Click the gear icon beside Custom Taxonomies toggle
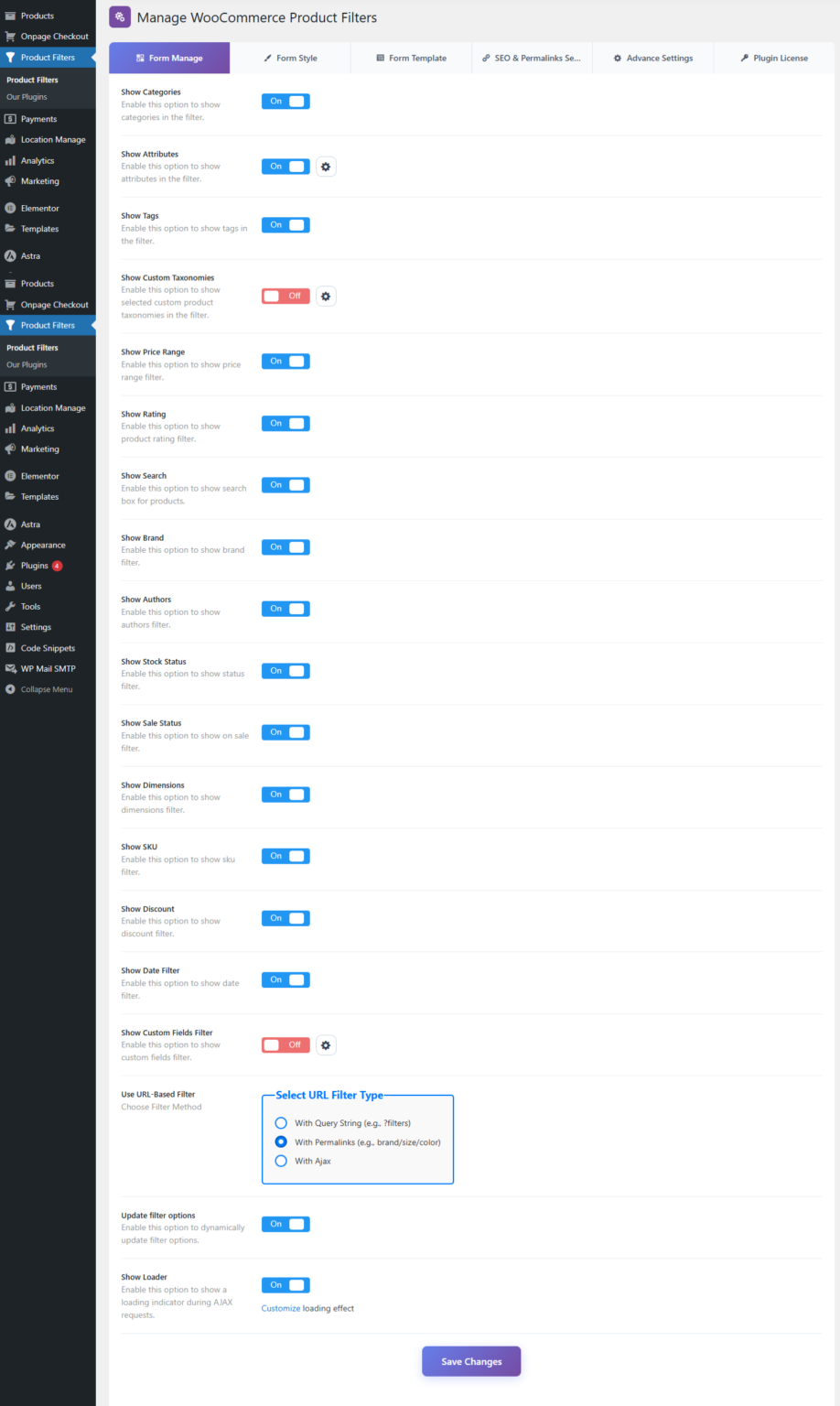 326,297
